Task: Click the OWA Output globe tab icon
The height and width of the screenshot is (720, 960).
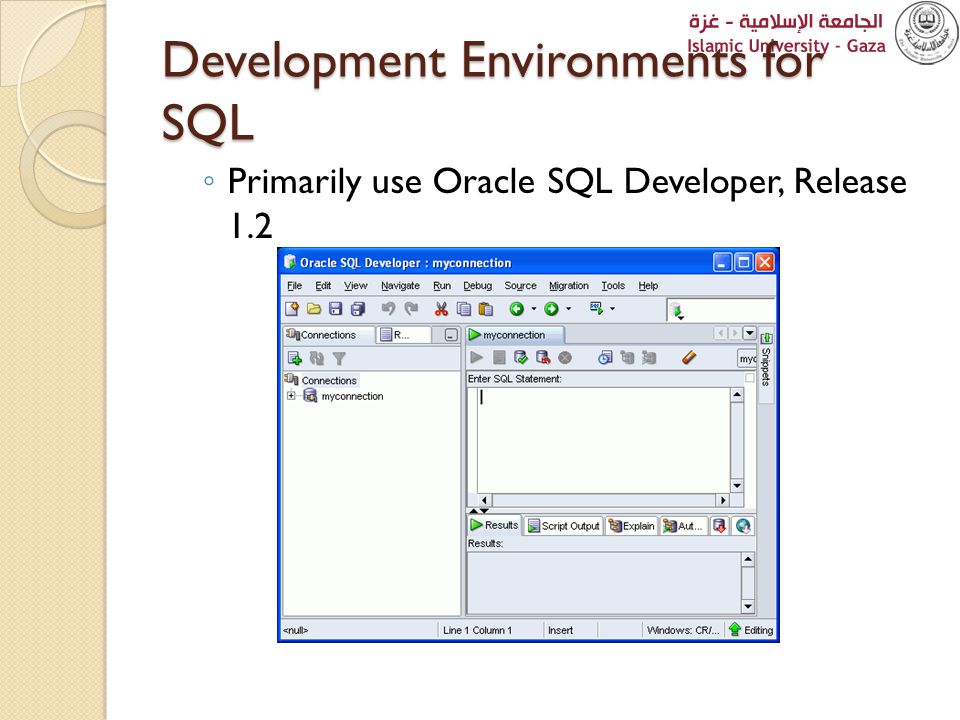Action: pos(743,526)
